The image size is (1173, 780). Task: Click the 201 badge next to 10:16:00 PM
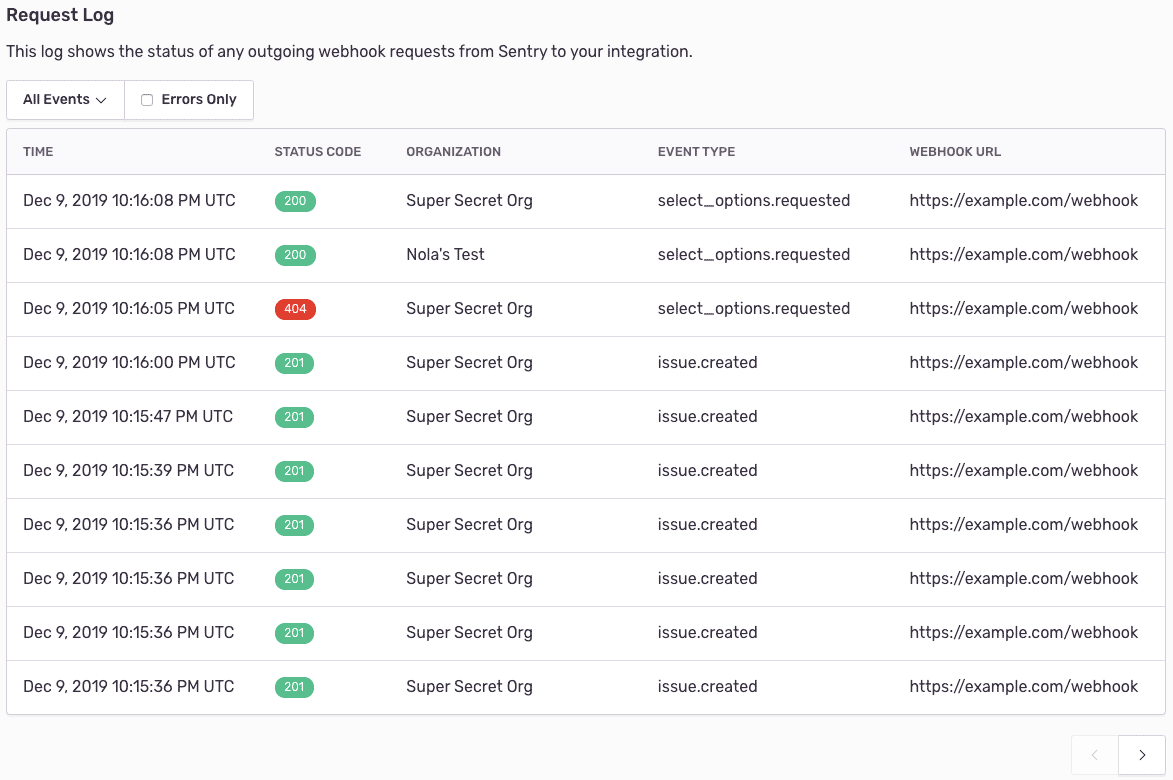[x=295, y=363]
